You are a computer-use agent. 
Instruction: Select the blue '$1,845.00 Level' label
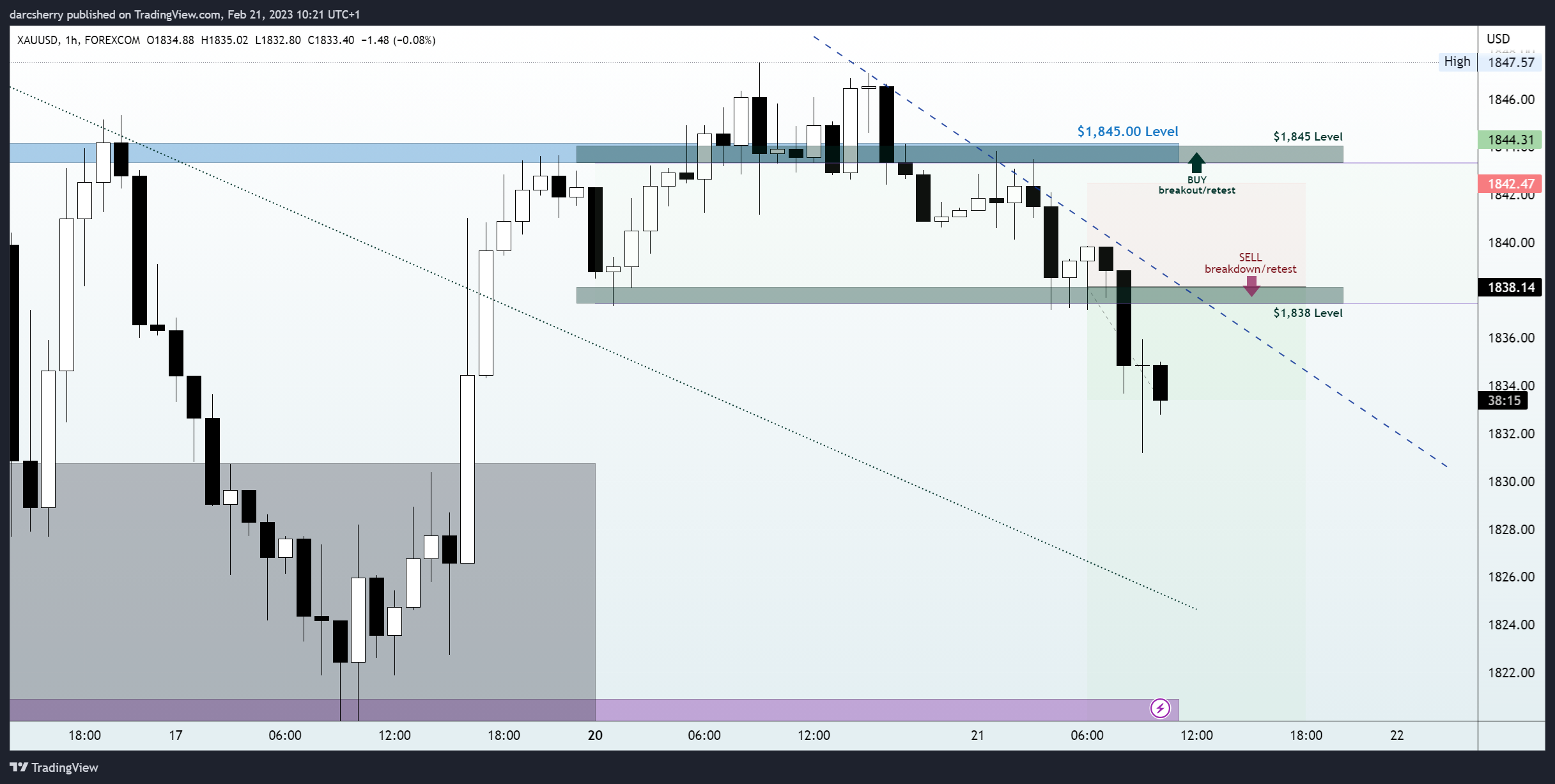1127,131
